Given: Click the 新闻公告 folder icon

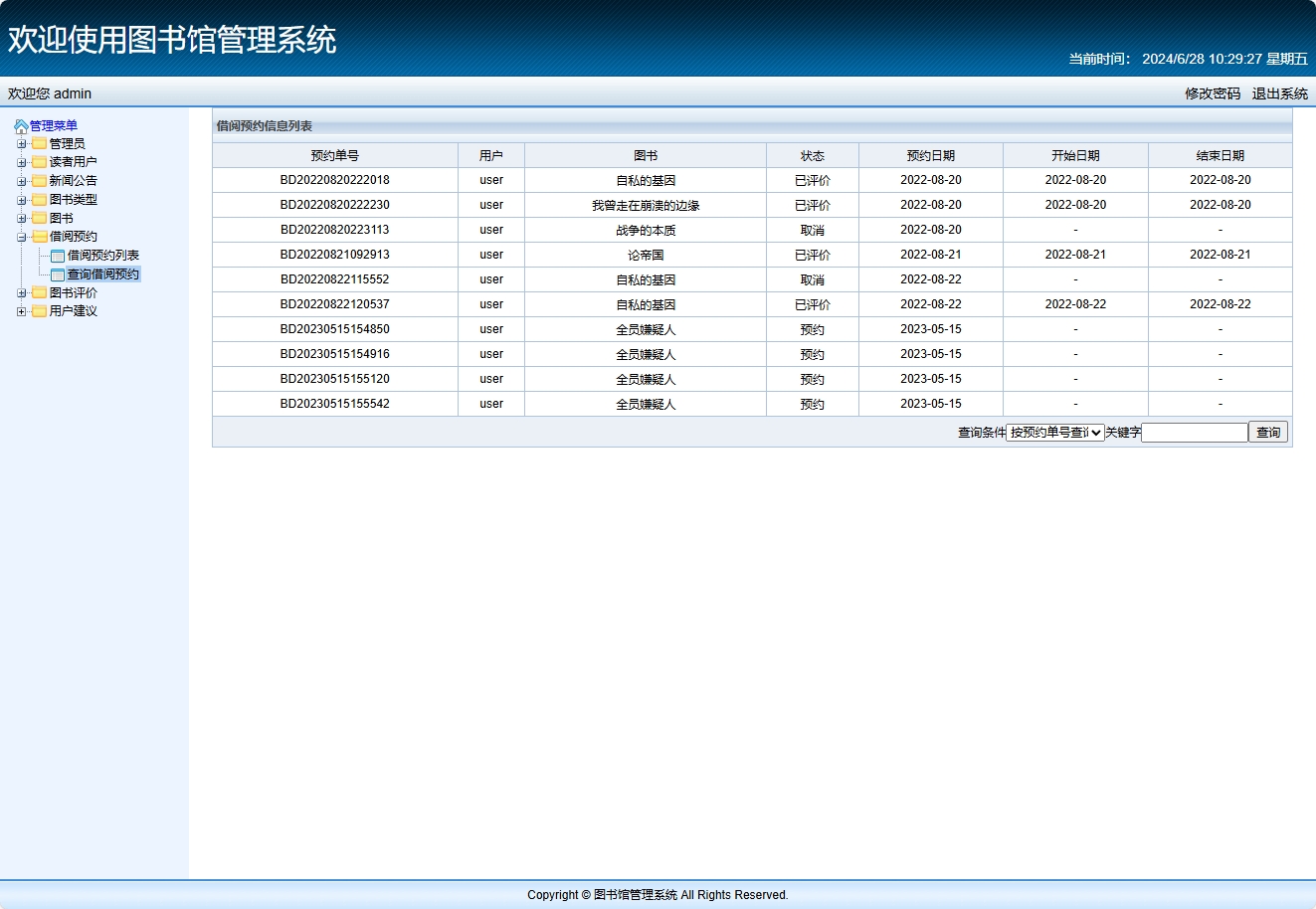Looking at the screenshot, I should click(x=38, y=180).
